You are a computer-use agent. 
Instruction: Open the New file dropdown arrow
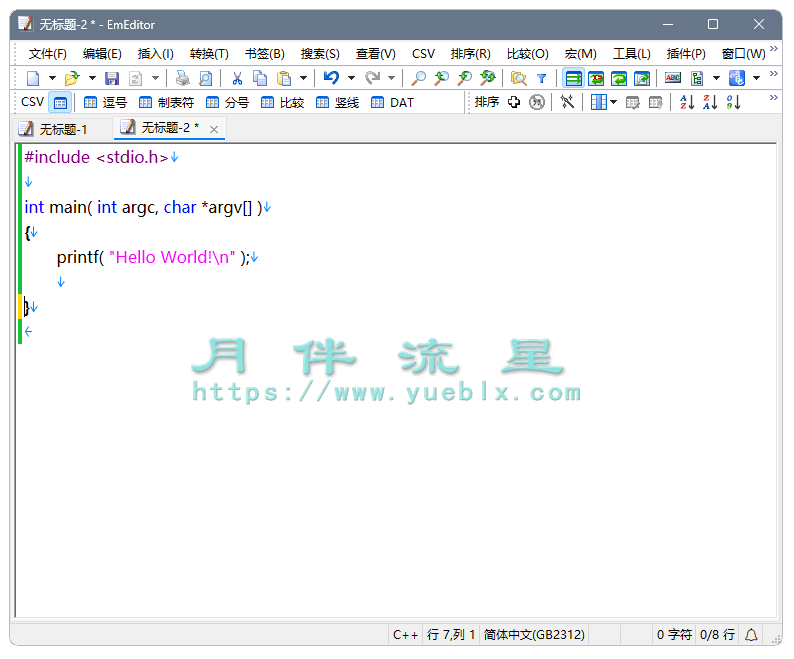pos(52,79)
